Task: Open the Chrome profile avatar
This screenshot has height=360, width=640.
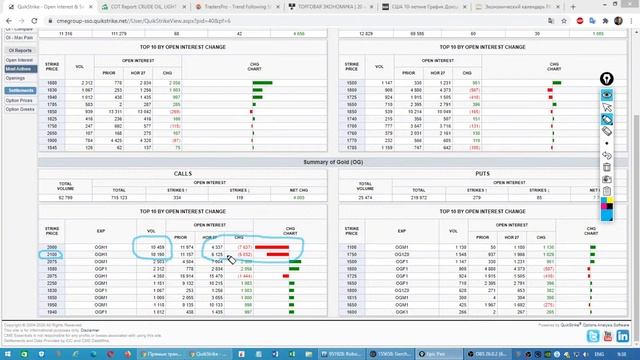Action: point(618,20)
